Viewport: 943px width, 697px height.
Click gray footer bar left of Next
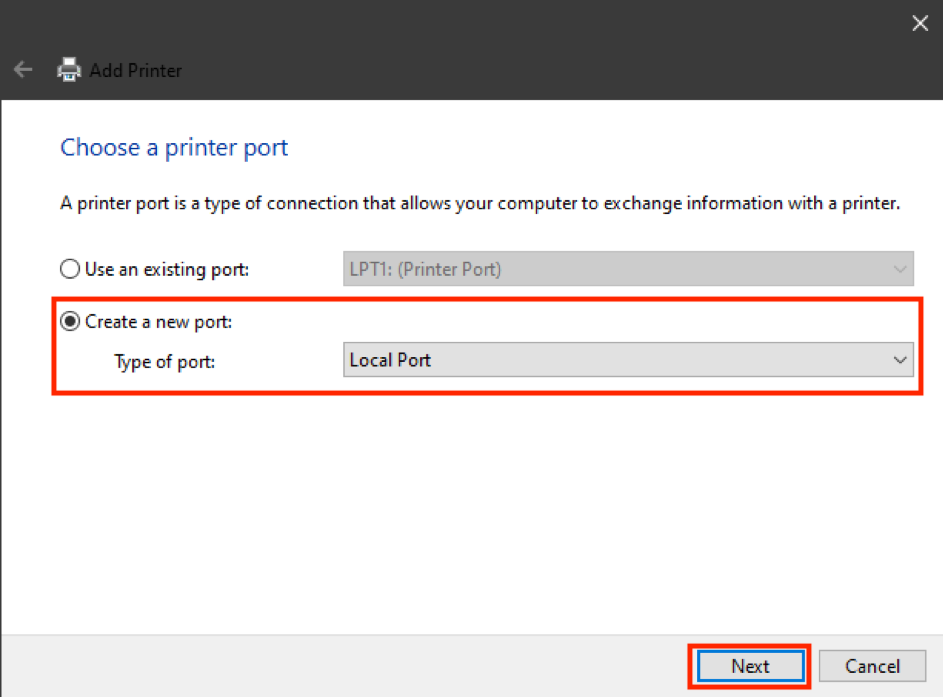[343, 666]
